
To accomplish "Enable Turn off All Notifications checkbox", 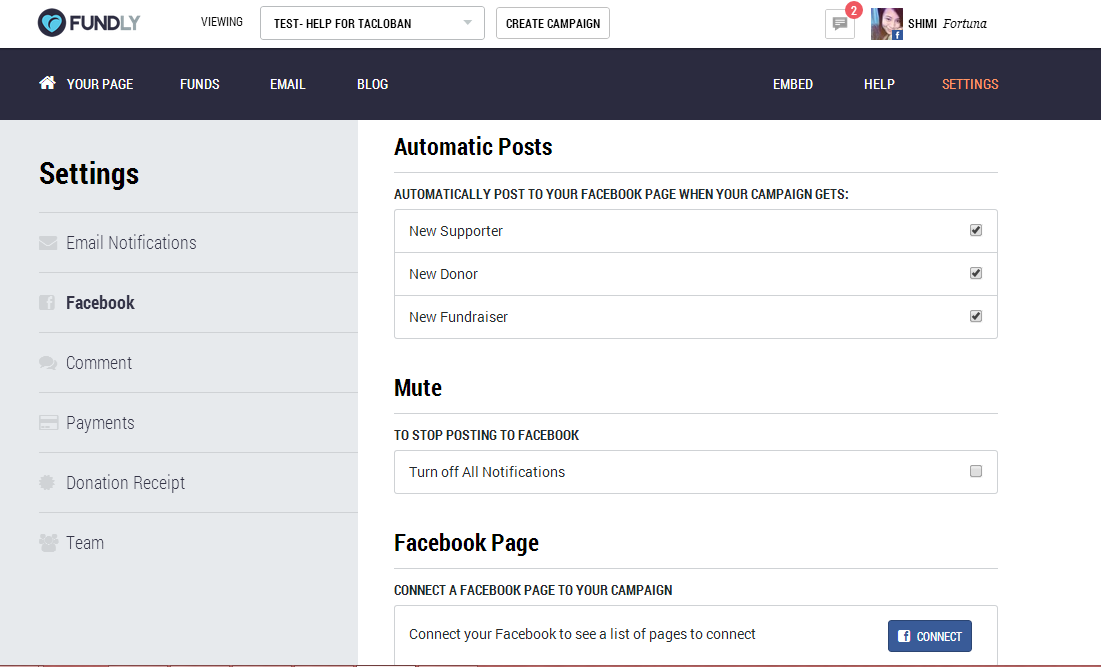I will tap(976, 471).
